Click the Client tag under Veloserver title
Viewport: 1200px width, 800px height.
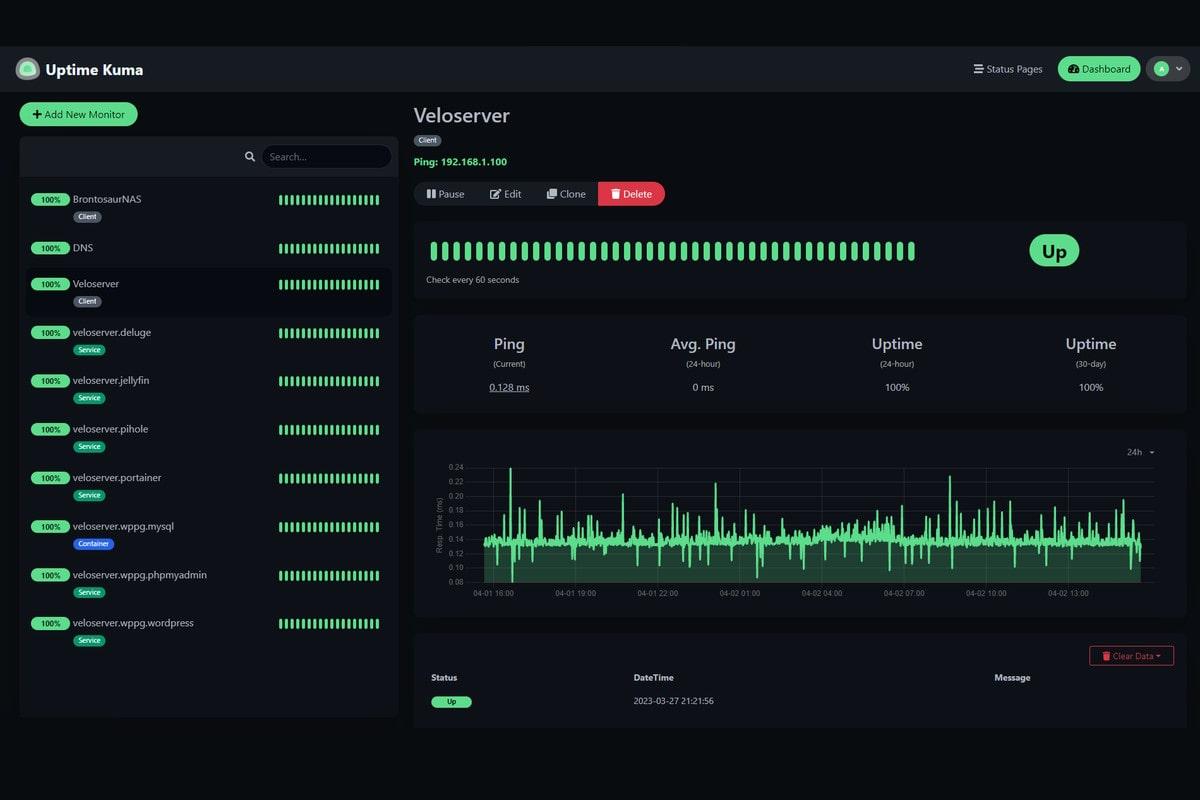427,141
